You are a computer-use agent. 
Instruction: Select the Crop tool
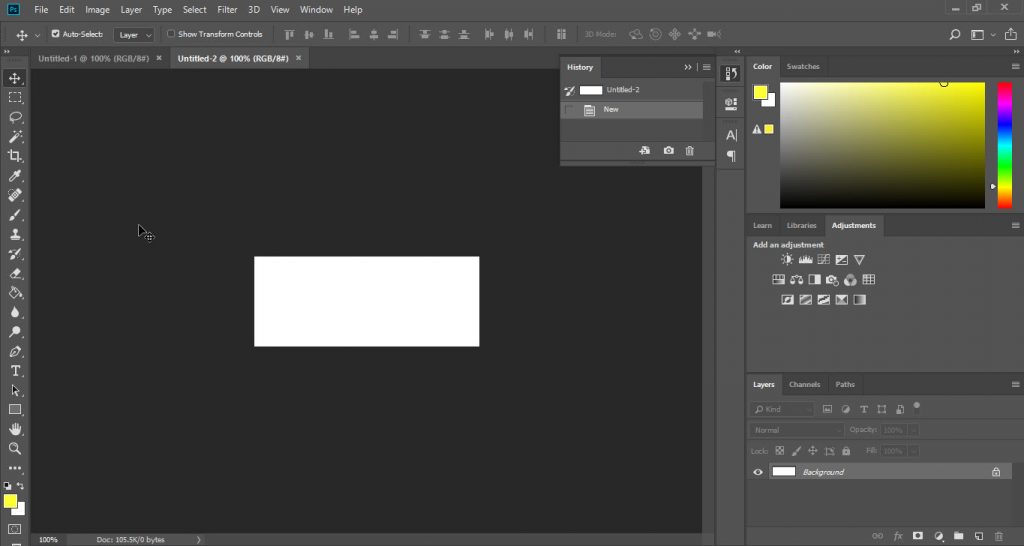click(15, 156)
